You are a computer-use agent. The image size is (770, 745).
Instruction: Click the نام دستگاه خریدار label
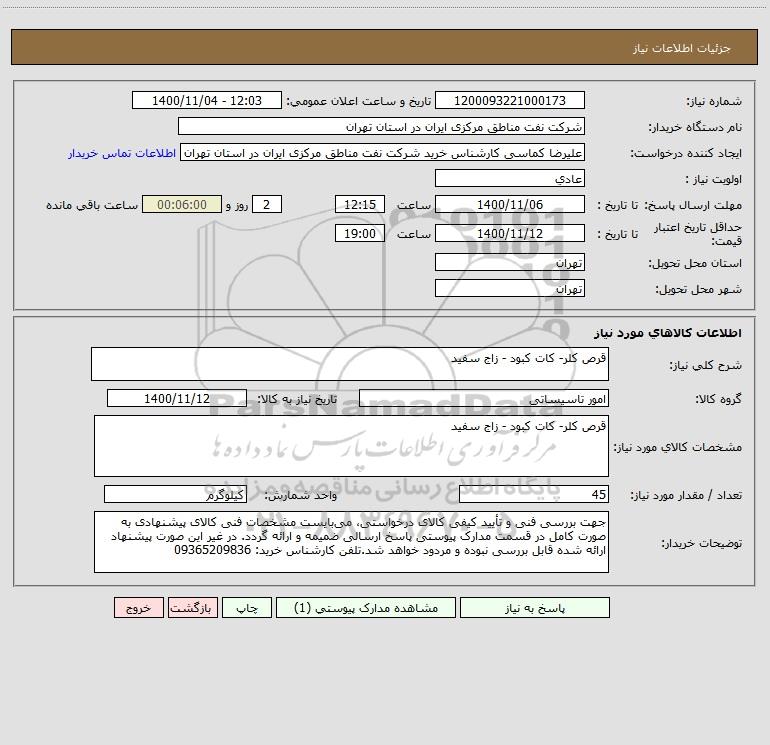coord(695,128)
